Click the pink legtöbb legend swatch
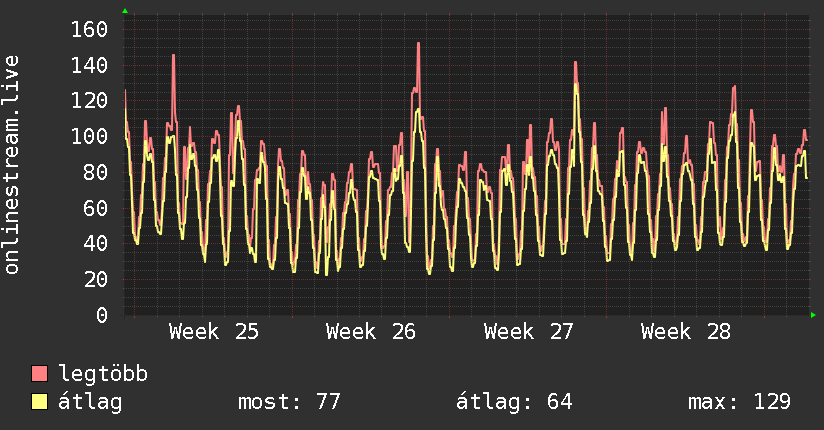 [x=39, y=374]
